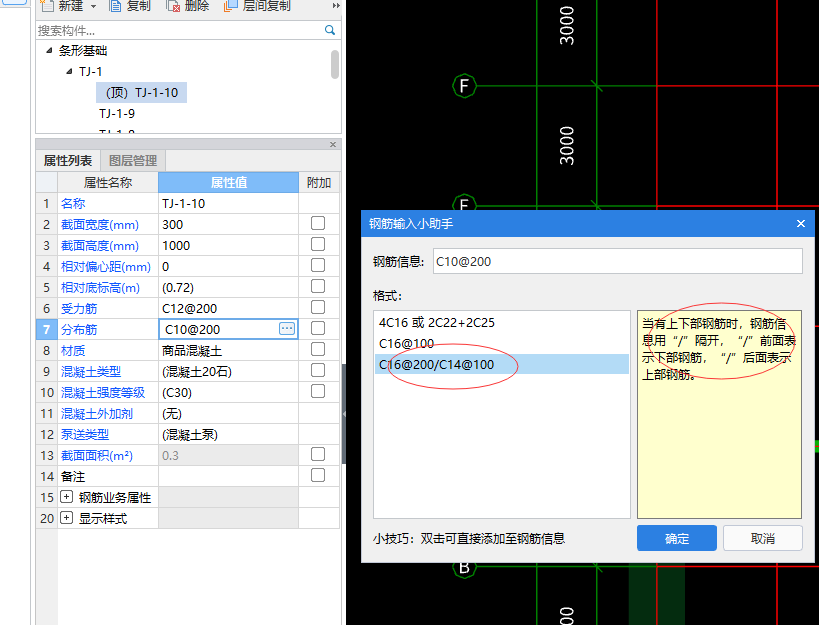
Task: Click the 截面高度 value 1000
Action: point(228,245)
